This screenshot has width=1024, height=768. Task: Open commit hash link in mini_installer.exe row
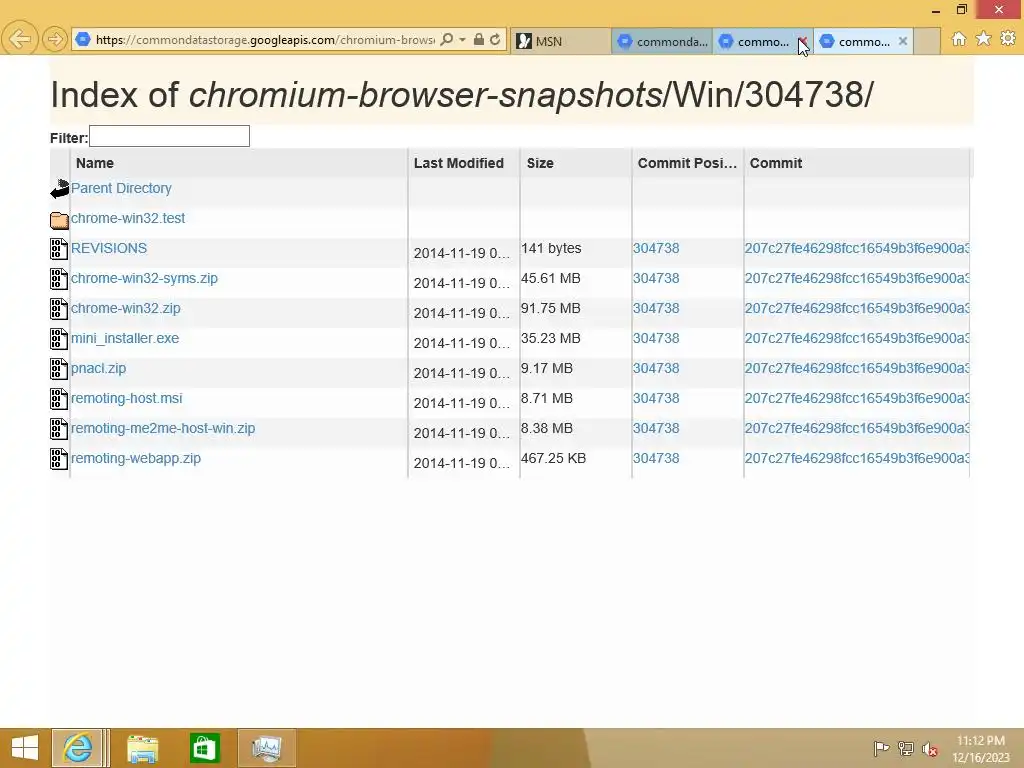pyautogui.click(x=857, y=338)
